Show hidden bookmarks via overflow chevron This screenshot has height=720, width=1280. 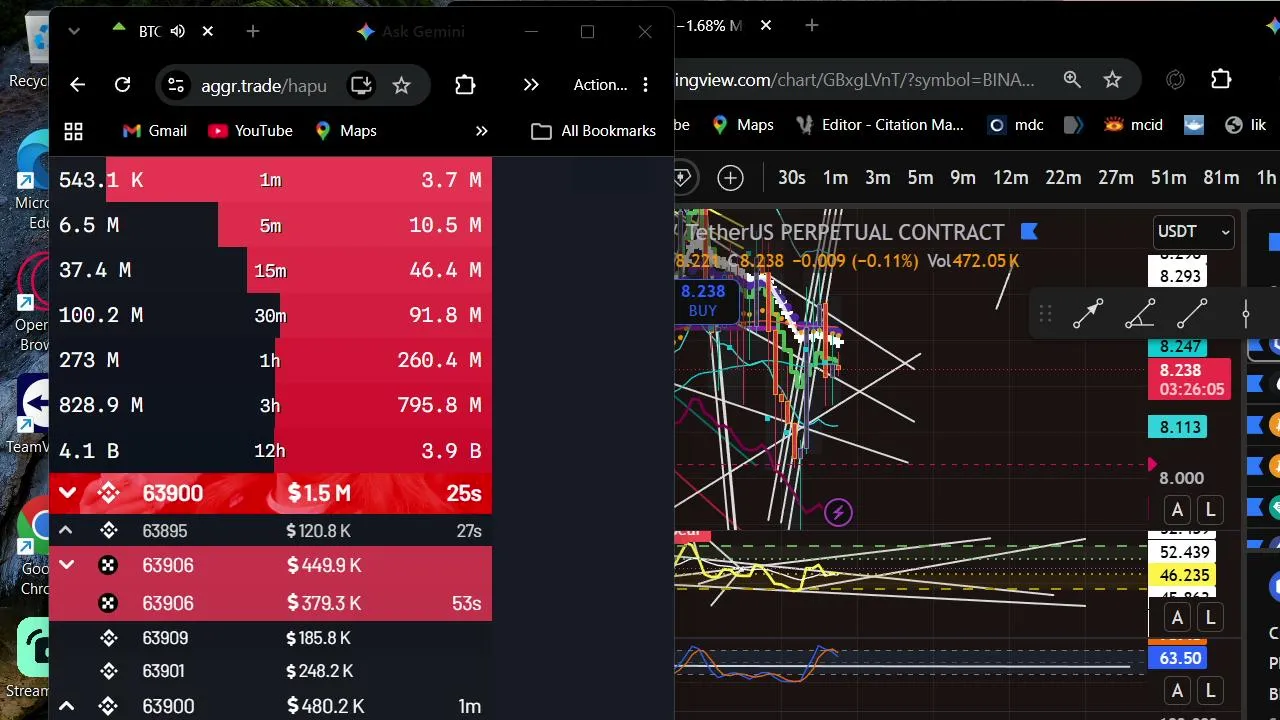point(482,131)
